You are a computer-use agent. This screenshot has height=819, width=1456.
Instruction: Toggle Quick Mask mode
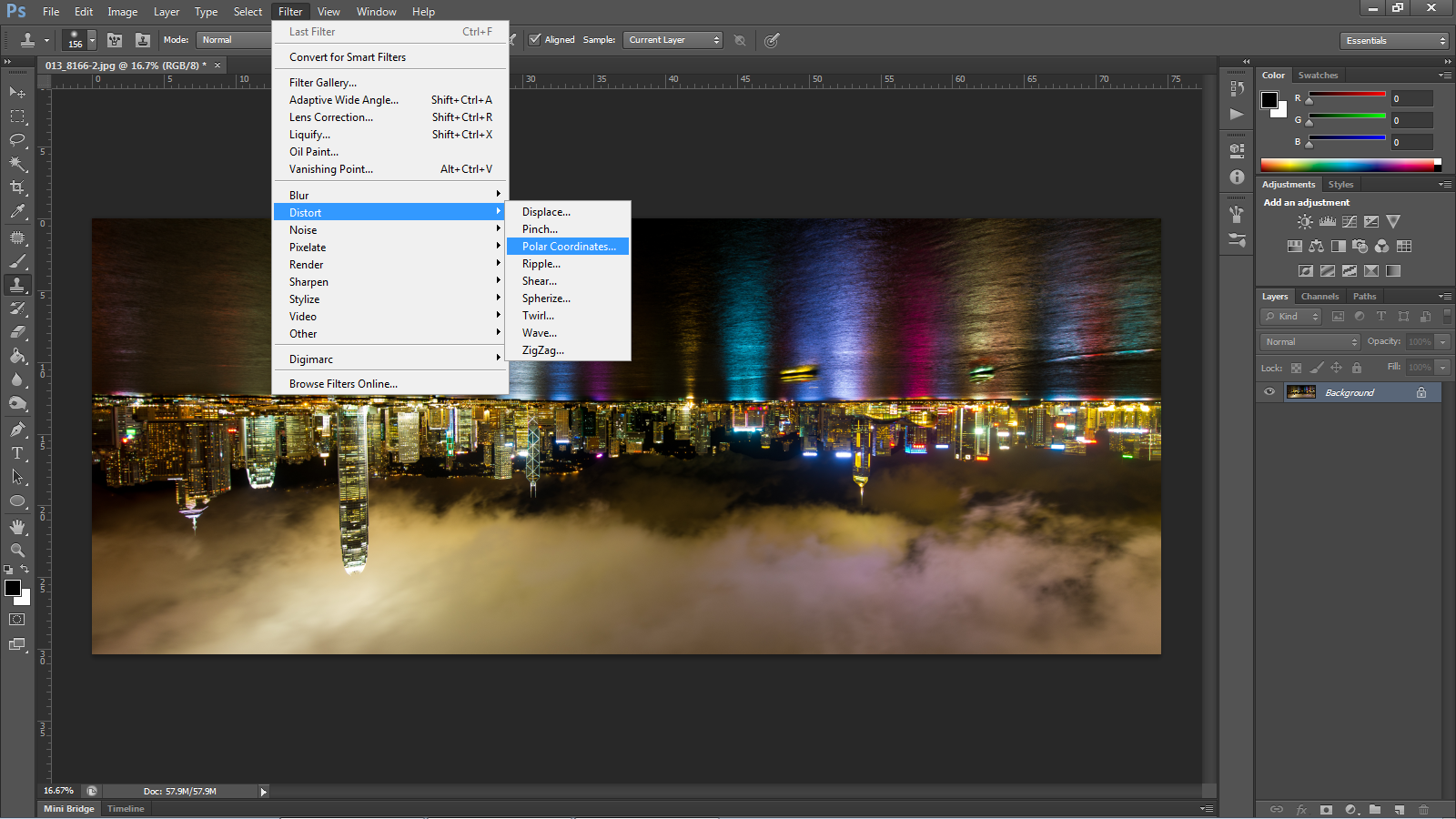click(x=17, y=619)
